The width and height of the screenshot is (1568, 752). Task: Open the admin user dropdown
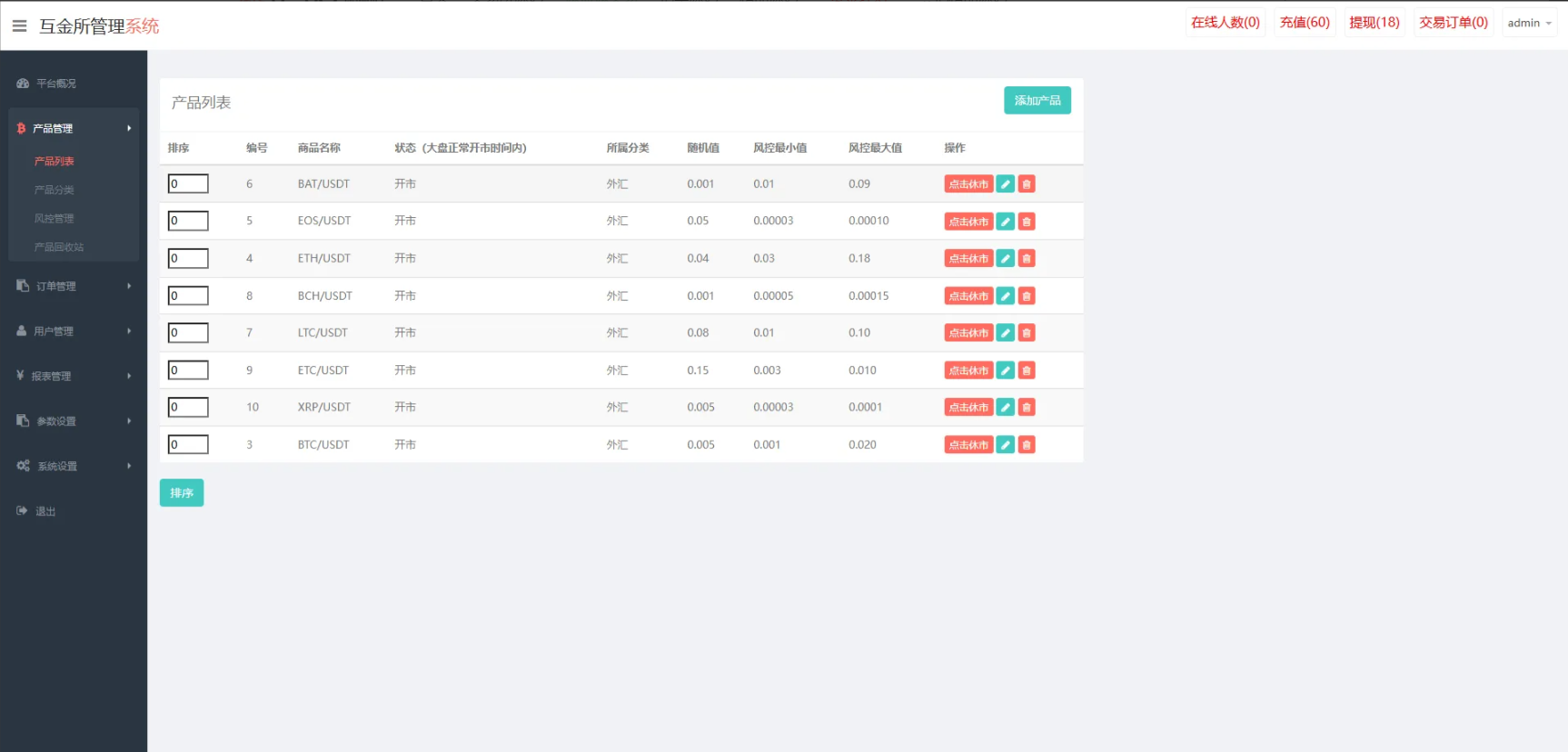click(x=1529, y=24)
